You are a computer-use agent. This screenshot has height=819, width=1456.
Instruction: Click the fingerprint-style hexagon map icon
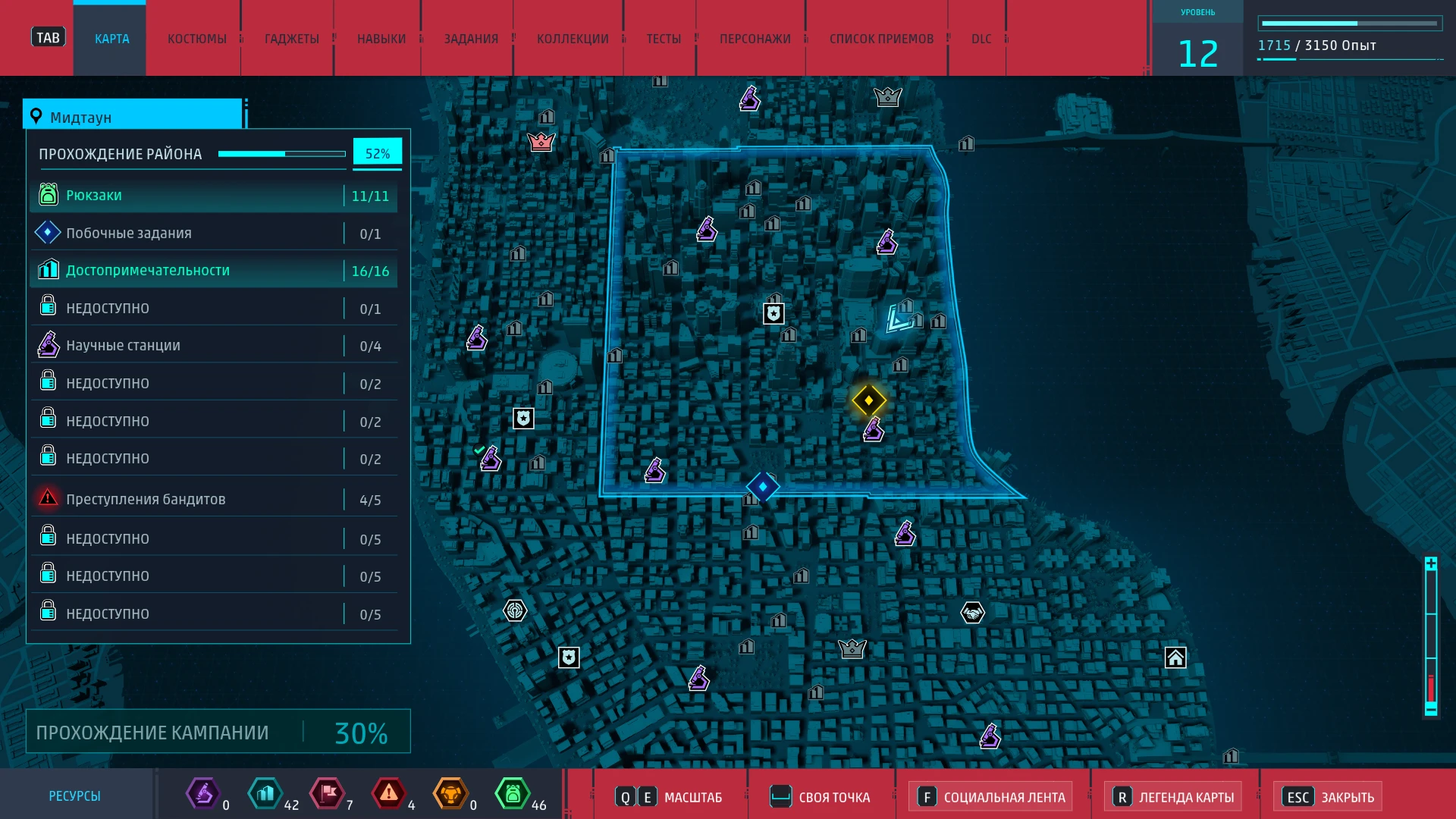point(515,610)
